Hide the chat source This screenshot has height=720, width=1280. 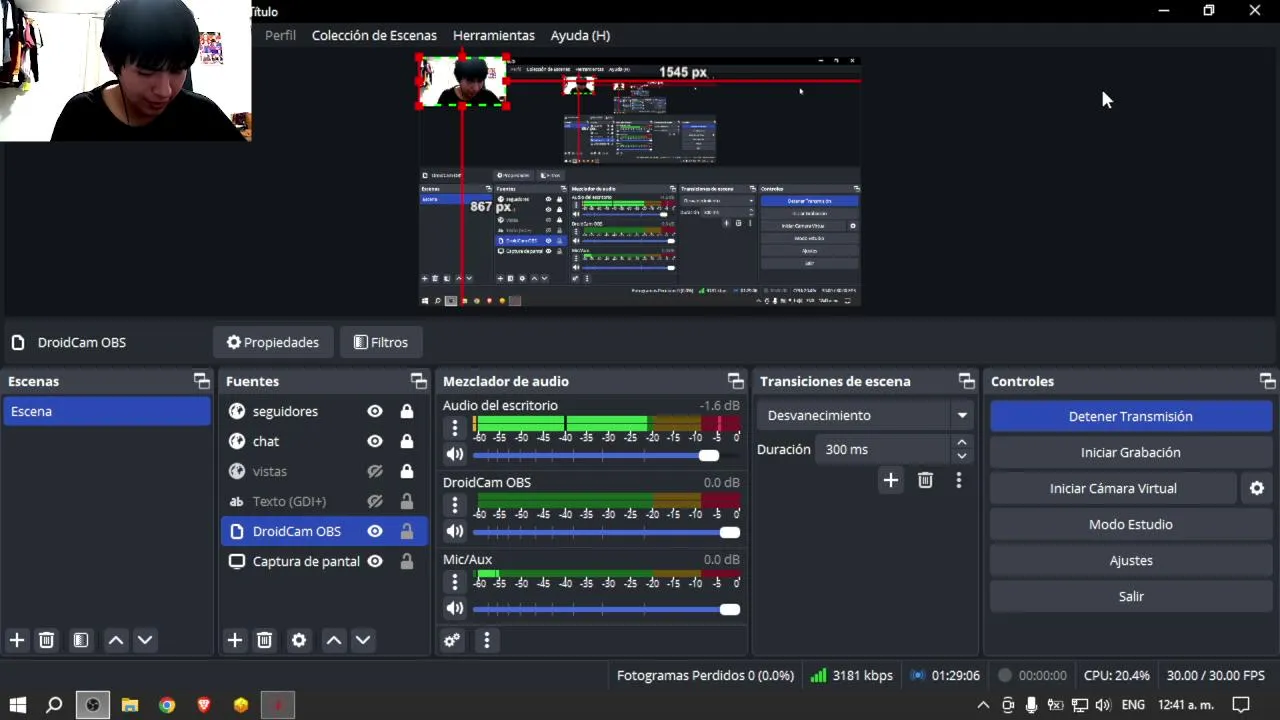[375, 441]
